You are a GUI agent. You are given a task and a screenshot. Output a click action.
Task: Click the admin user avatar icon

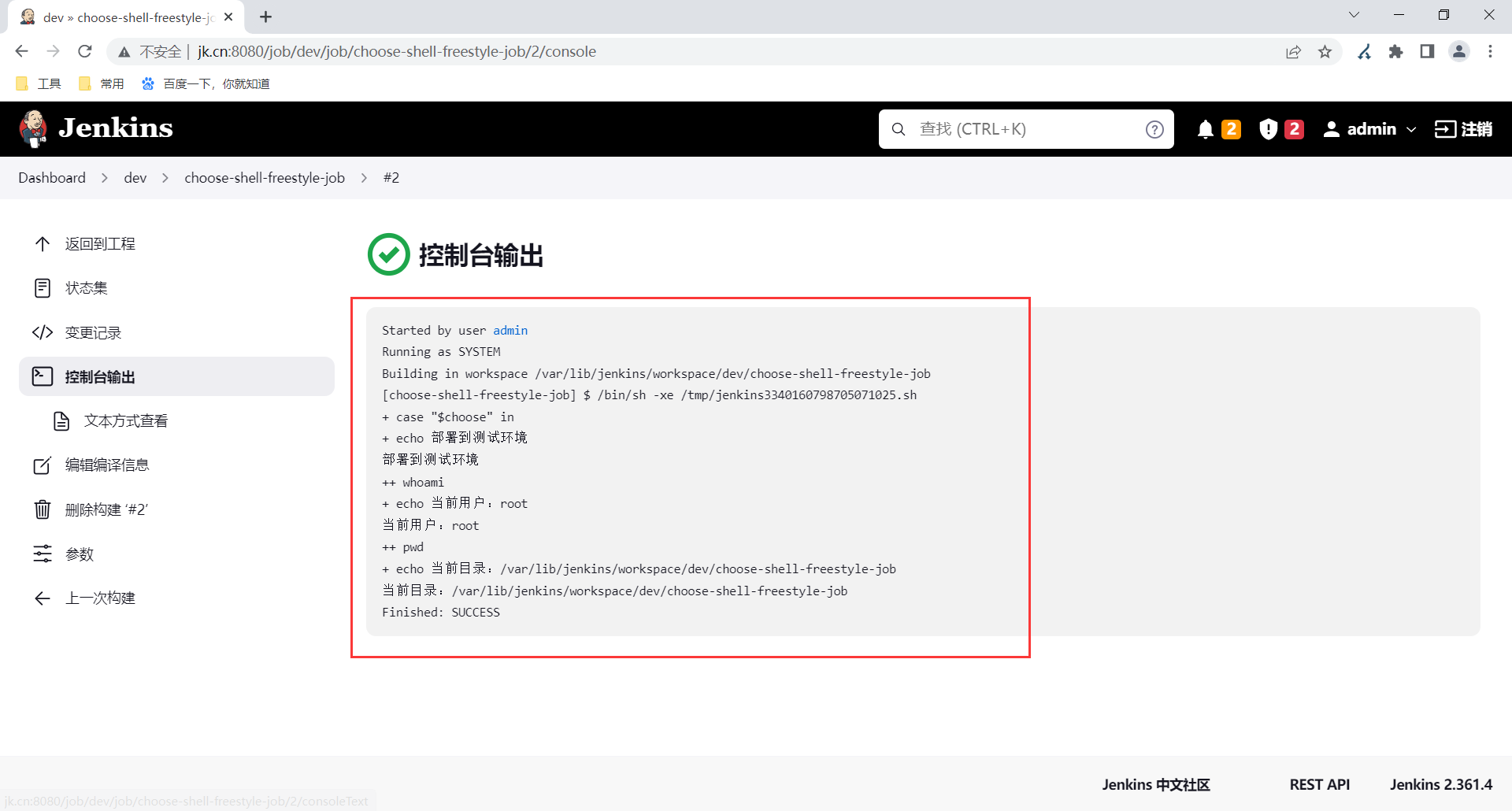(x=1332, y=129)
